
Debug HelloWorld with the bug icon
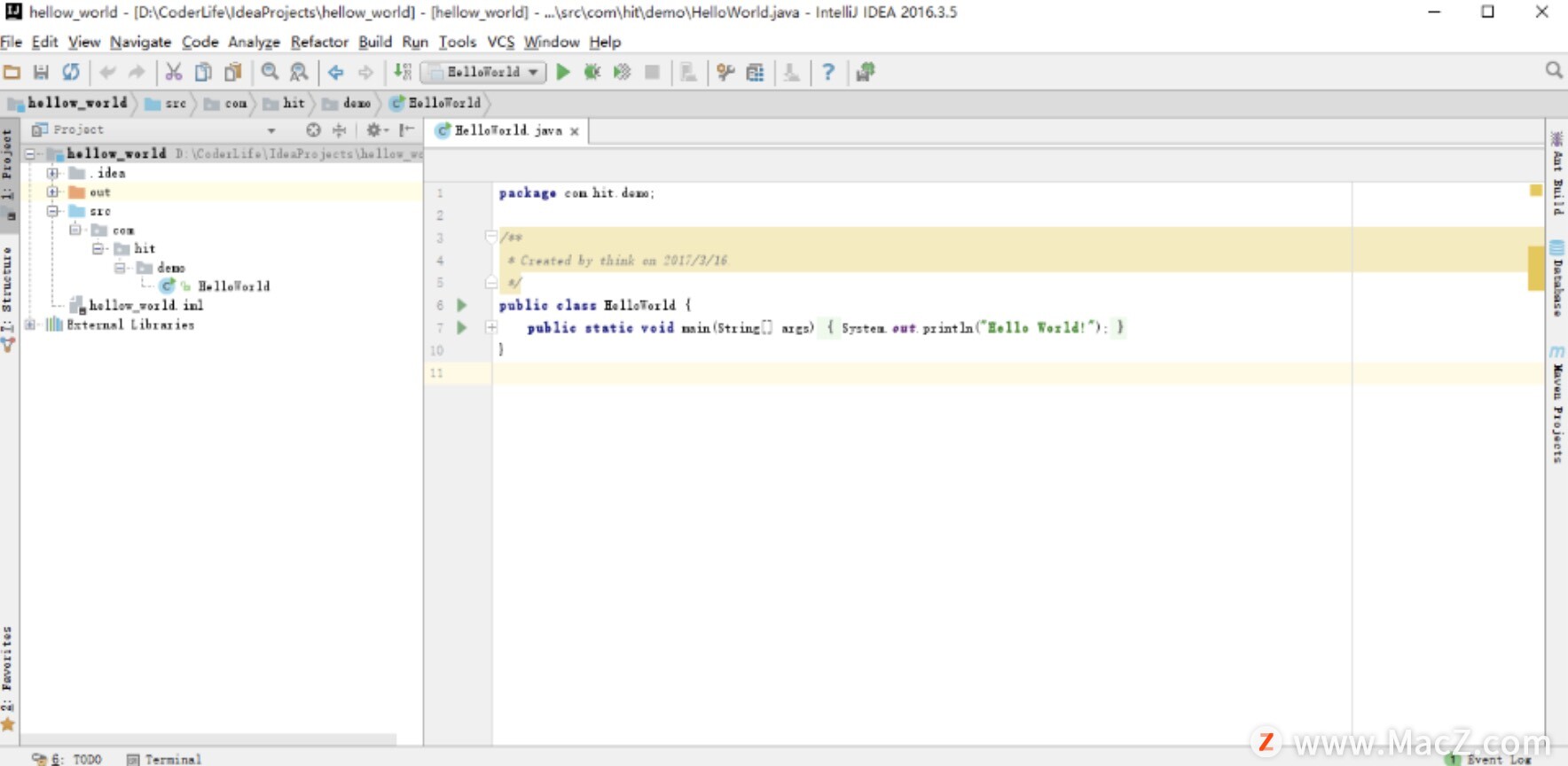[592, 73]
